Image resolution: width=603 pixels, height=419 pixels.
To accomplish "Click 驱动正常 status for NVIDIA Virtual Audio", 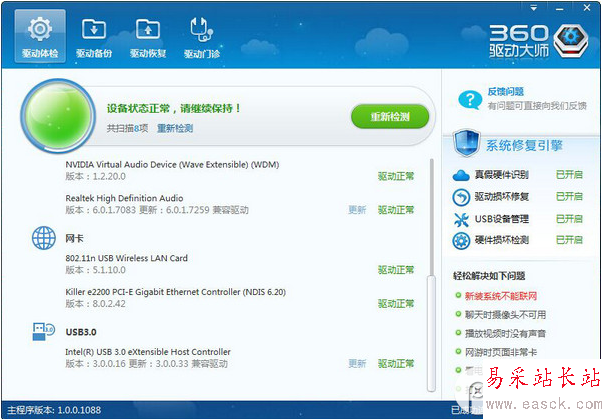I will pos(396,176).
